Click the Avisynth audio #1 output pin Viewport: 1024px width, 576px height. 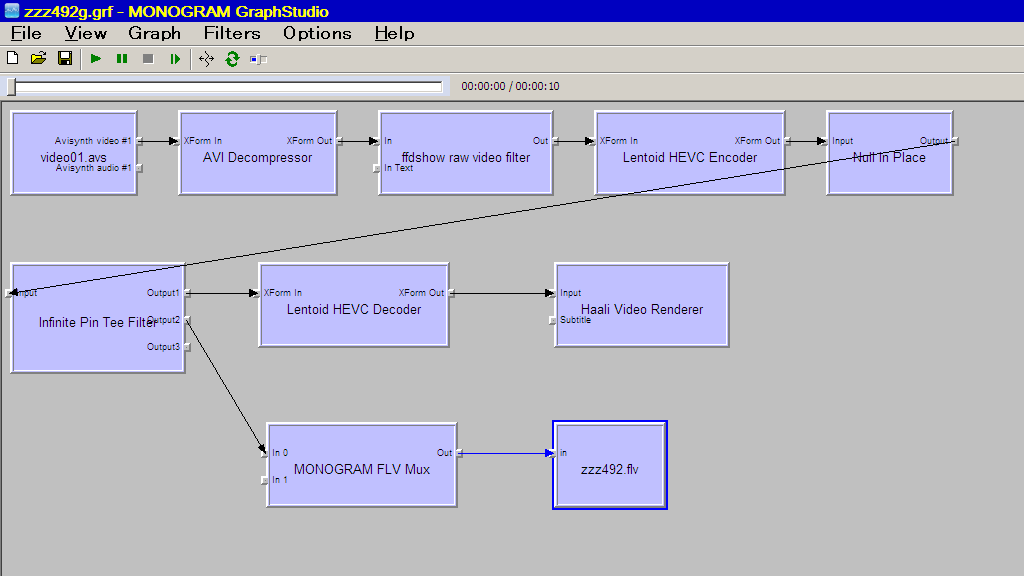(139, 168)
